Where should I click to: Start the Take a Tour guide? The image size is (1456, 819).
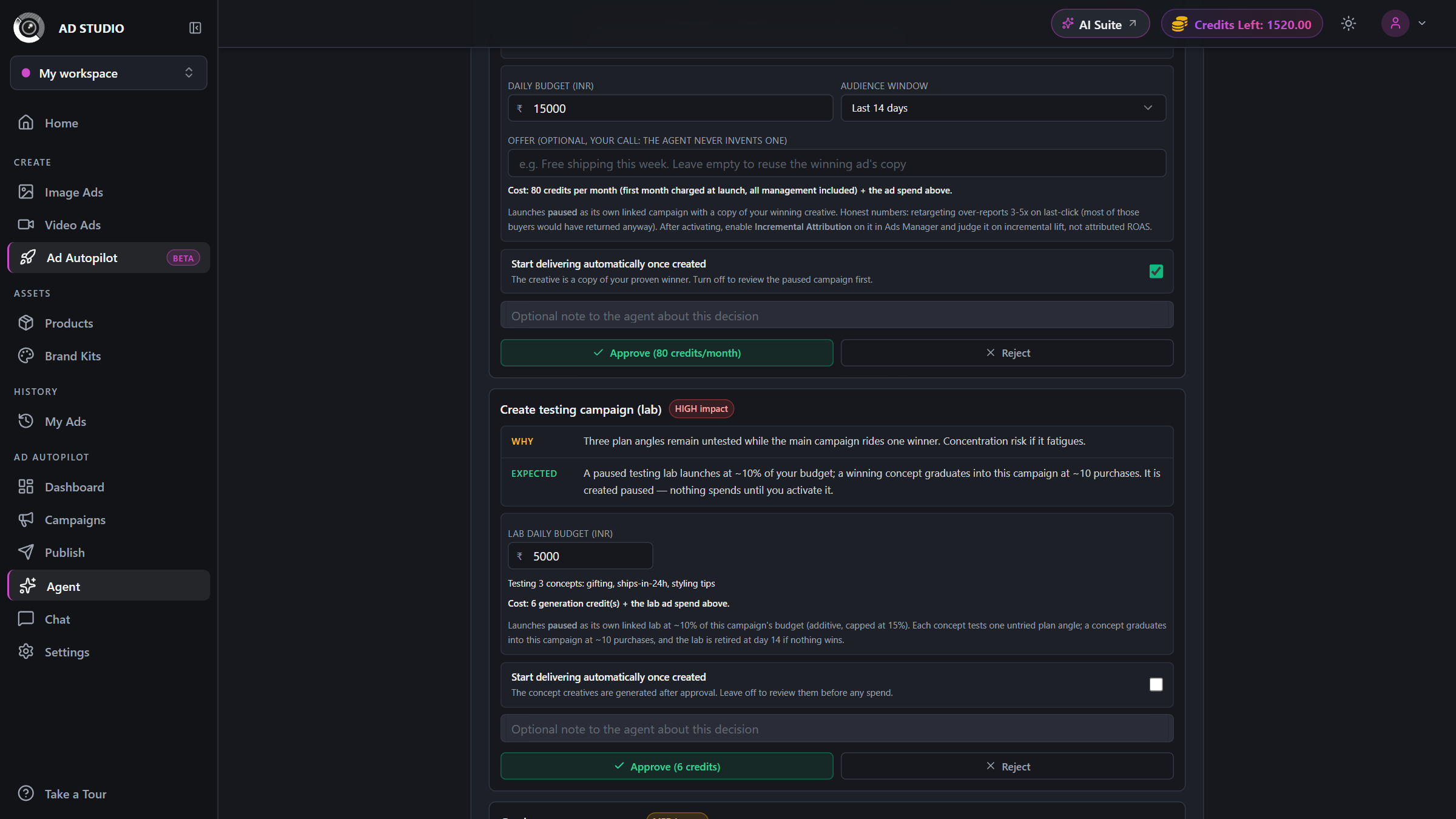point(109,794)
